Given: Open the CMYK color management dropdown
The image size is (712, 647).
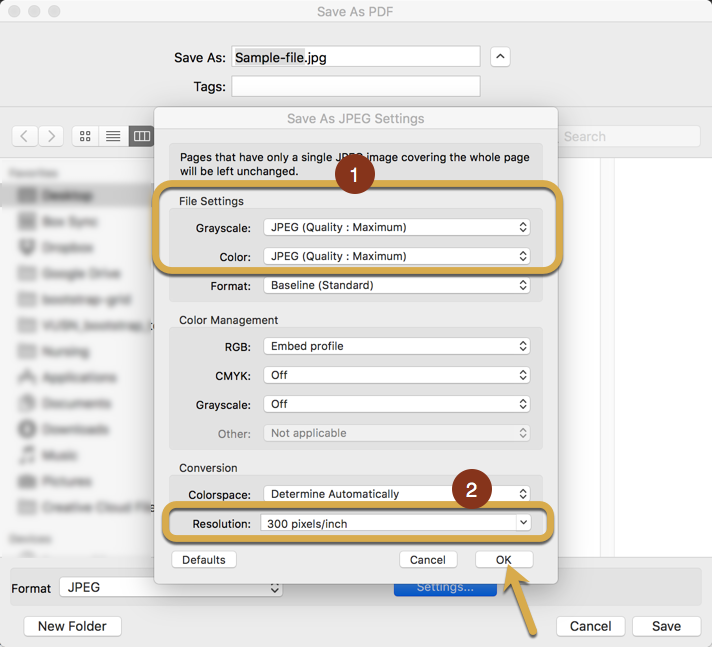Looking at the screenshot, I should point(396,375).
